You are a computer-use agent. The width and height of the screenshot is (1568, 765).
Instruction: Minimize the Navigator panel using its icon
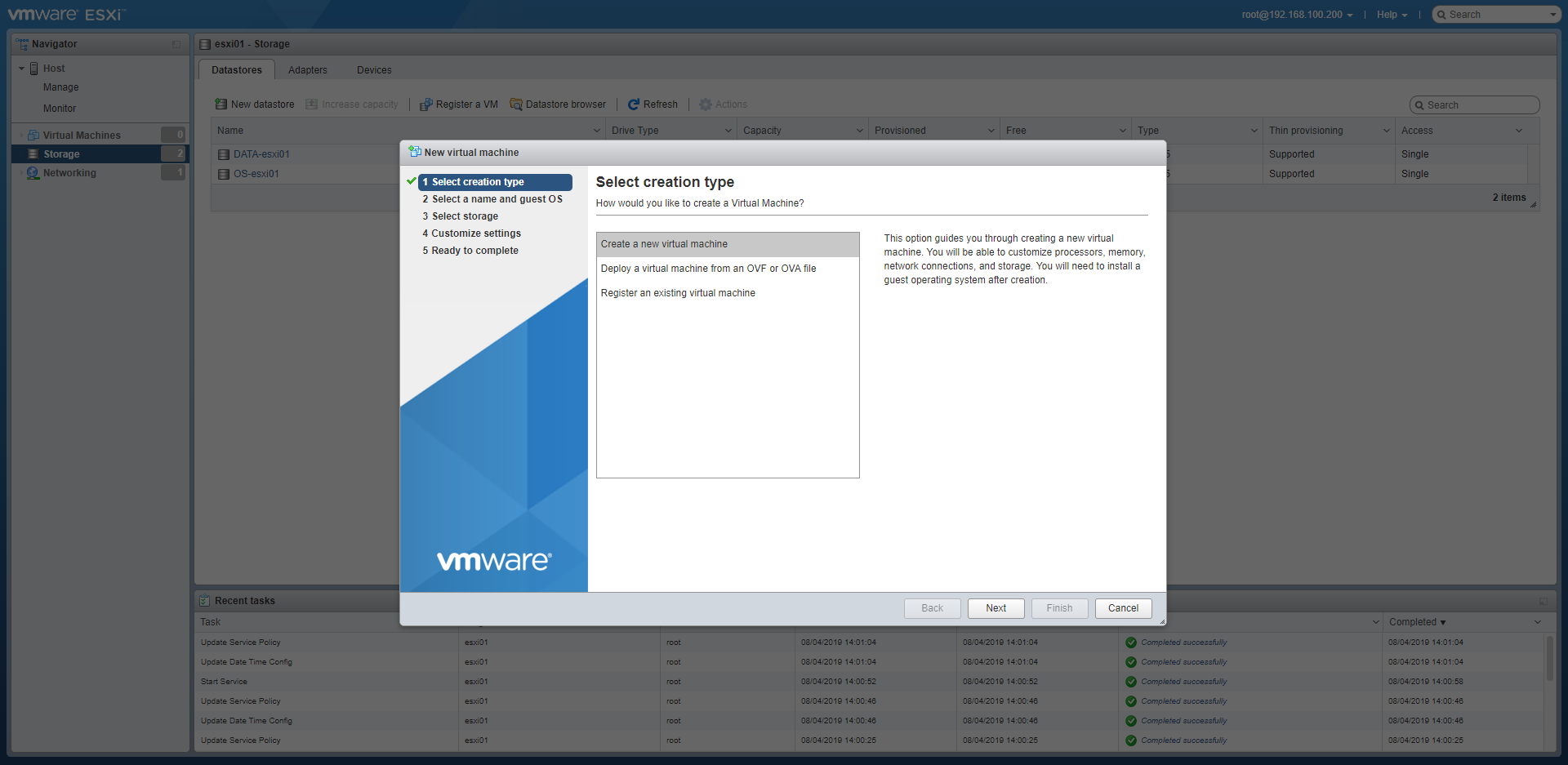pos(176,44)
